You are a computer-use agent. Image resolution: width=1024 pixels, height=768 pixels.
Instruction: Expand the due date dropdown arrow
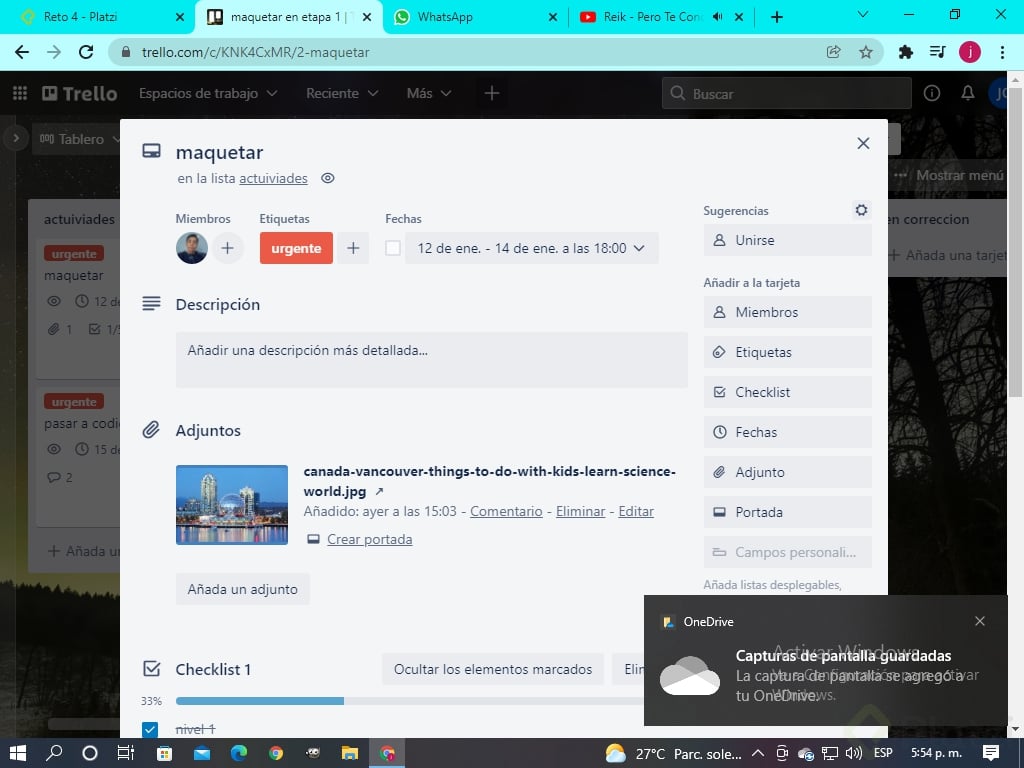click(642, 248)
